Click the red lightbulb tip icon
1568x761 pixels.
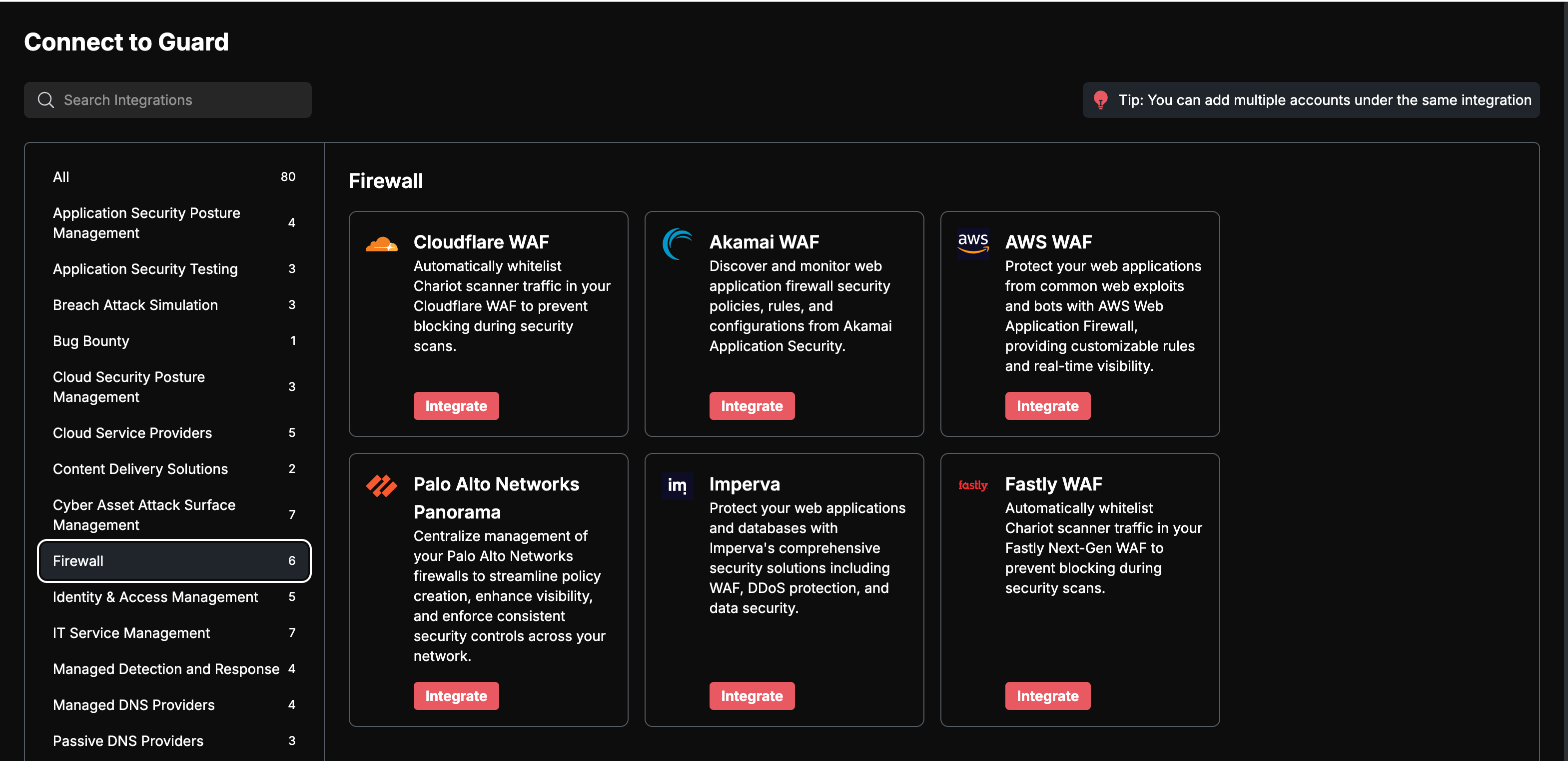[1100, 100]
